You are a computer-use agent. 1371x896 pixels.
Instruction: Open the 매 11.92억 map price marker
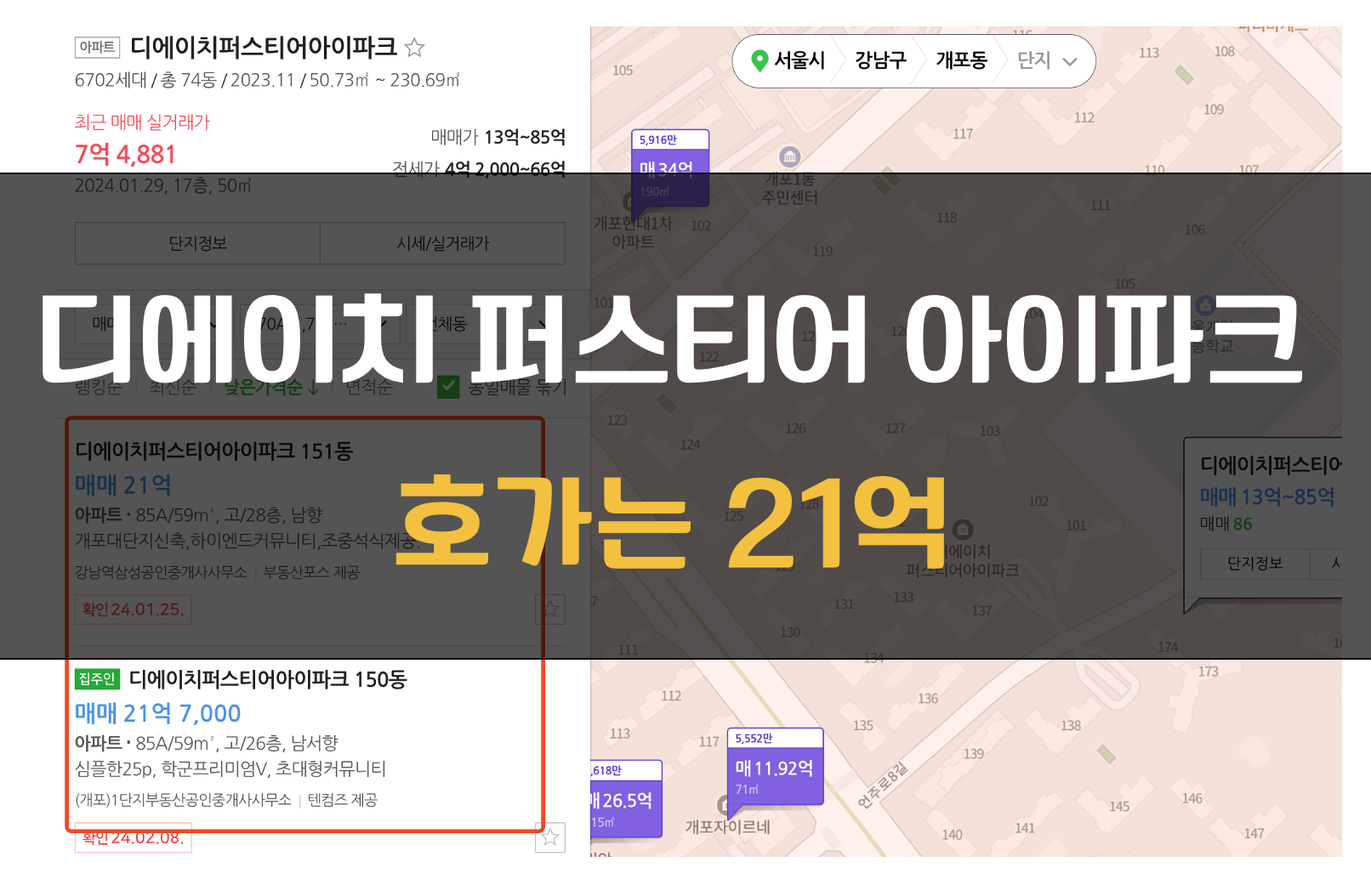[775, 767]
